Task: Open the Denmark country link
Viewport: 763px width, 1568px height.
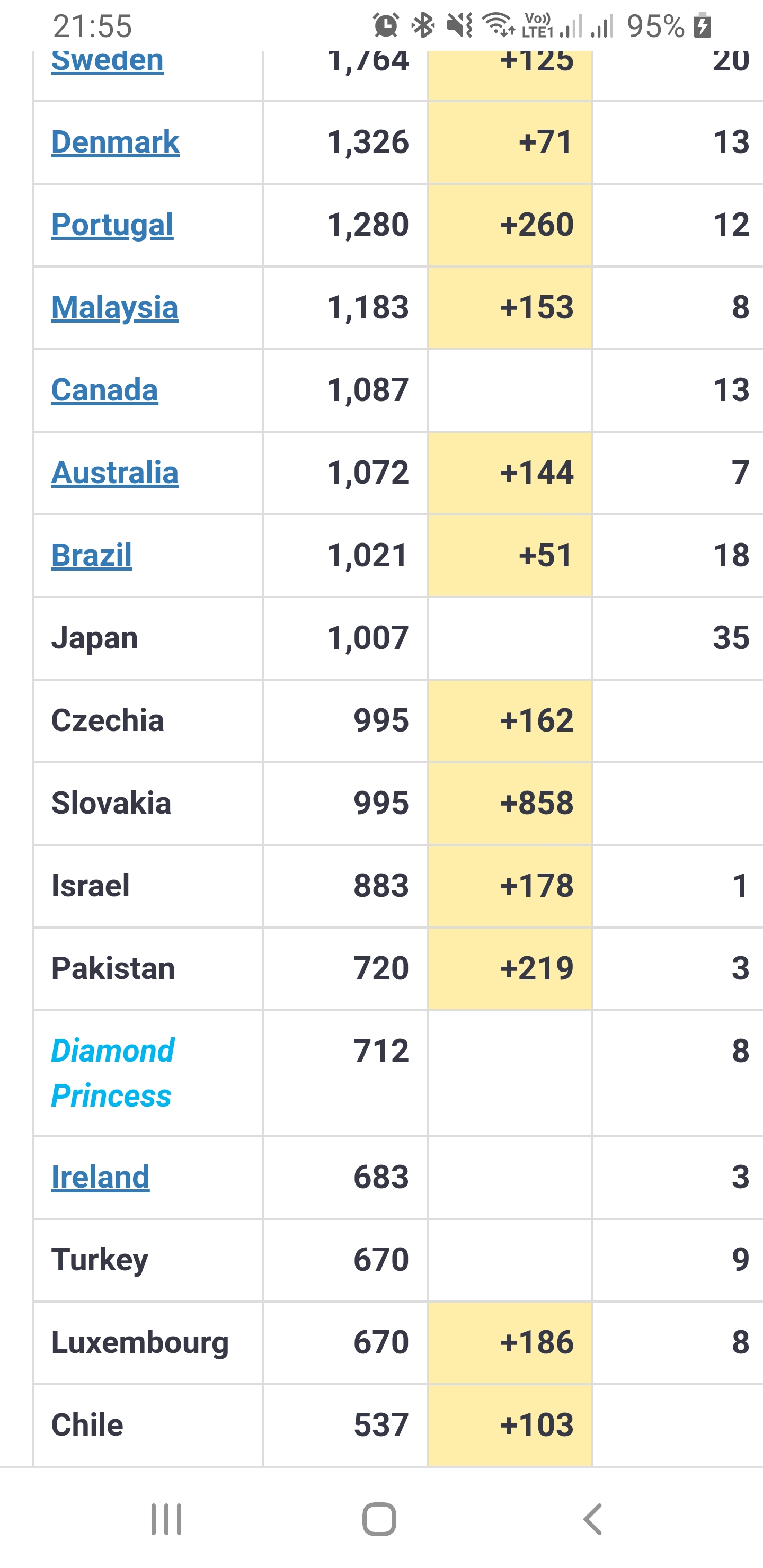Action: tap(115, 142)
